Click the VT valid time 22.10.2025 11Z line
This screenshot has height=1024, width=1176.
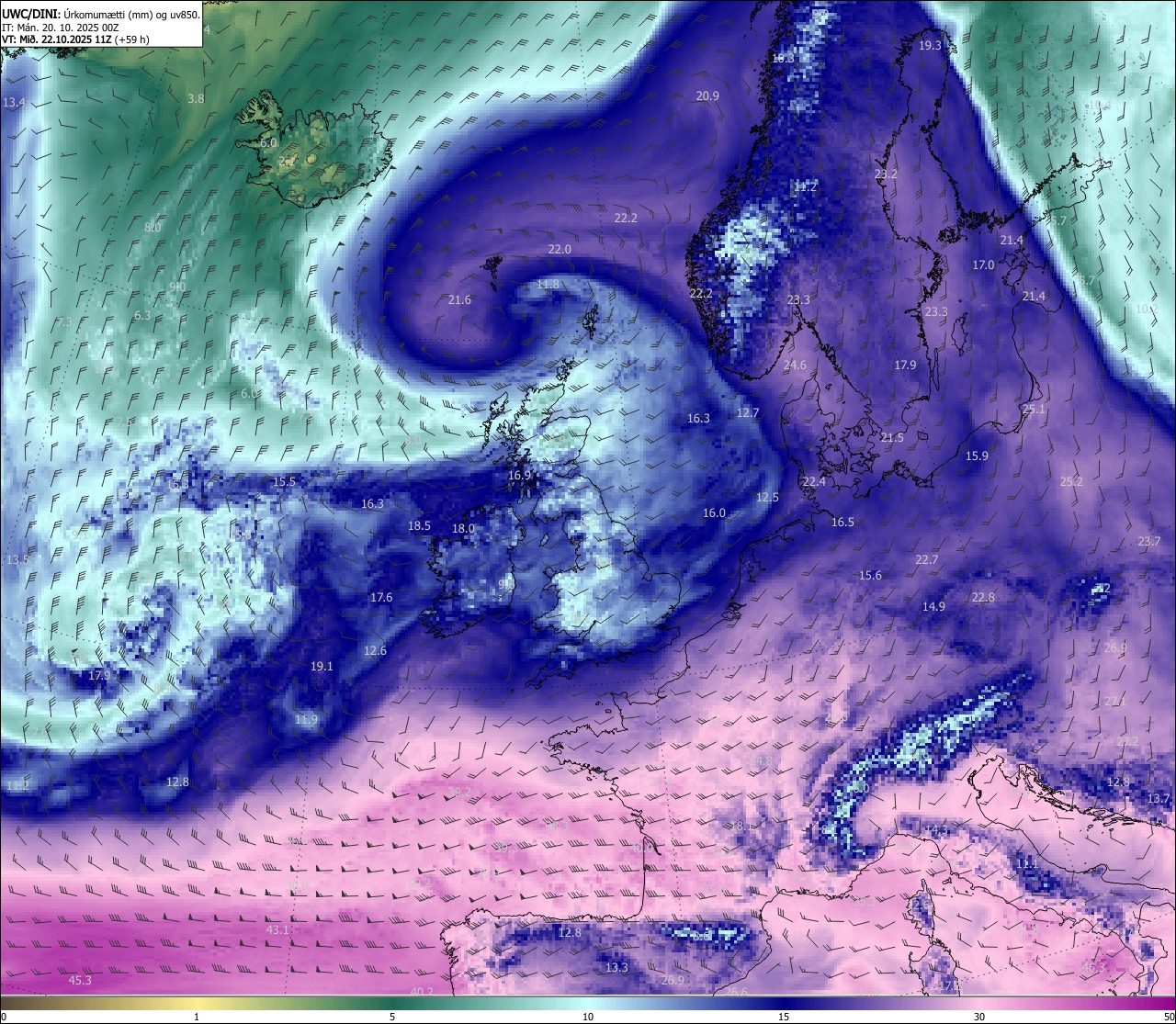pyautogui.click(x=76, y=39)
